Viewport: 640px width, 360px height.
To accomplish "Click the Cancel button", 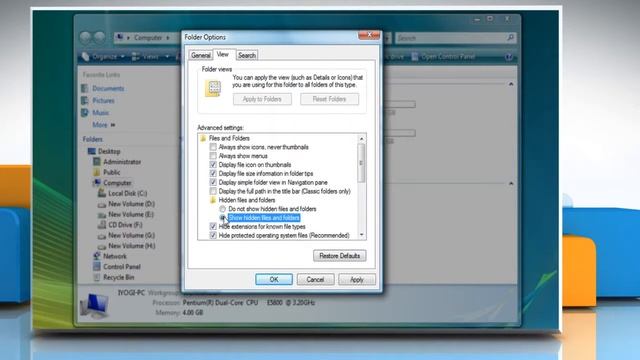I will tap(315, 280).
